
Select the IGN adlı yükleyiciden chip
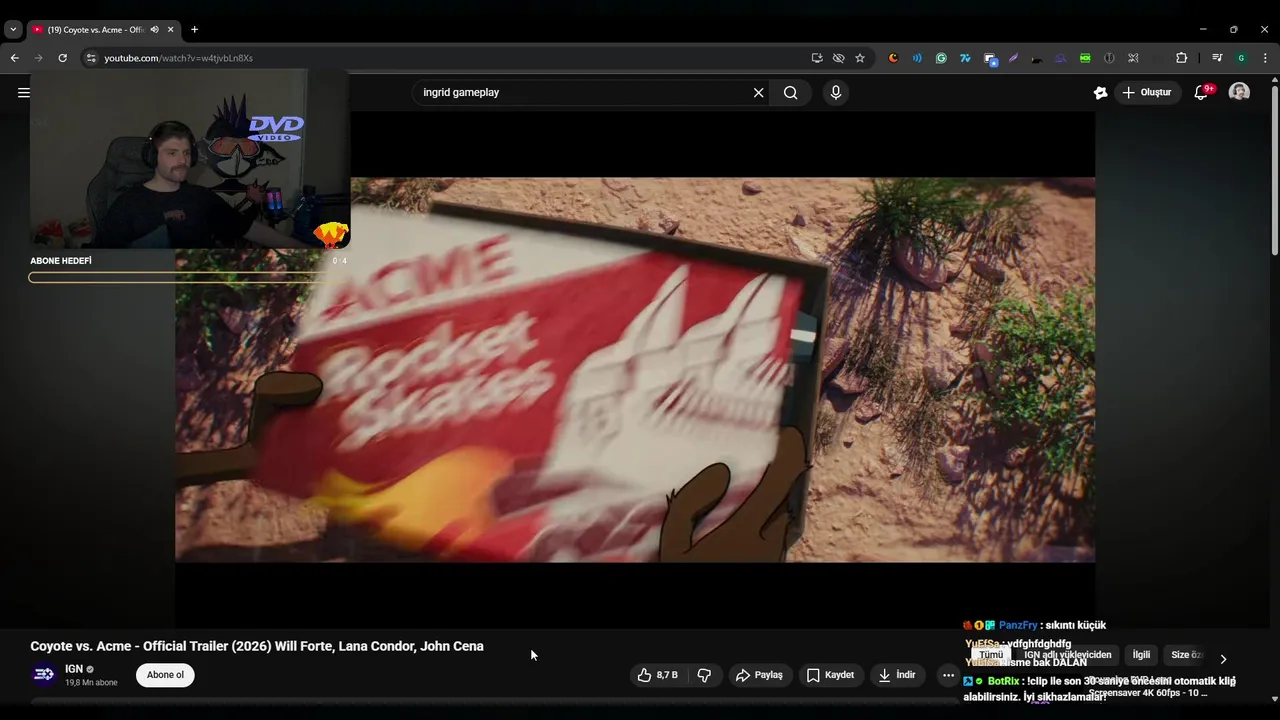pyautogui.click(x=1067, y=655)
